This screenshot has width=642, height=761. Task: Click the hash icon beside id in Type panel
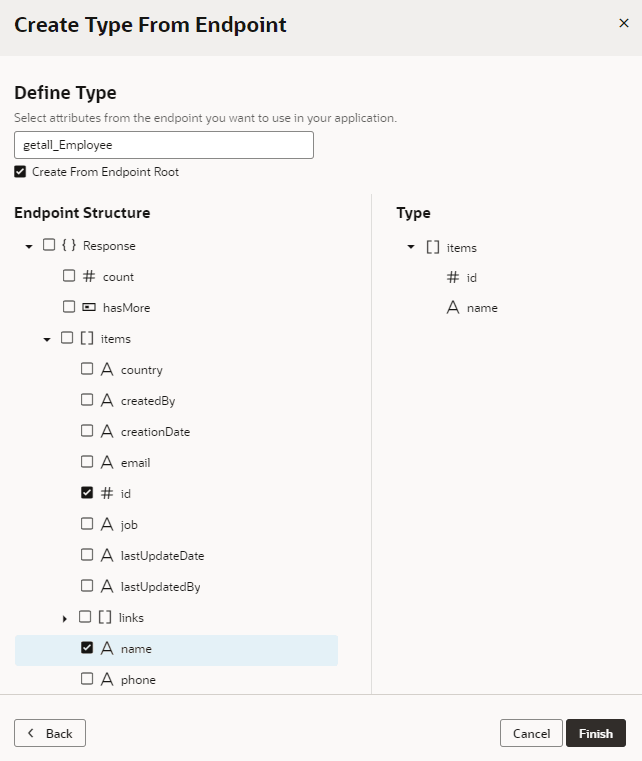[452, 277]
